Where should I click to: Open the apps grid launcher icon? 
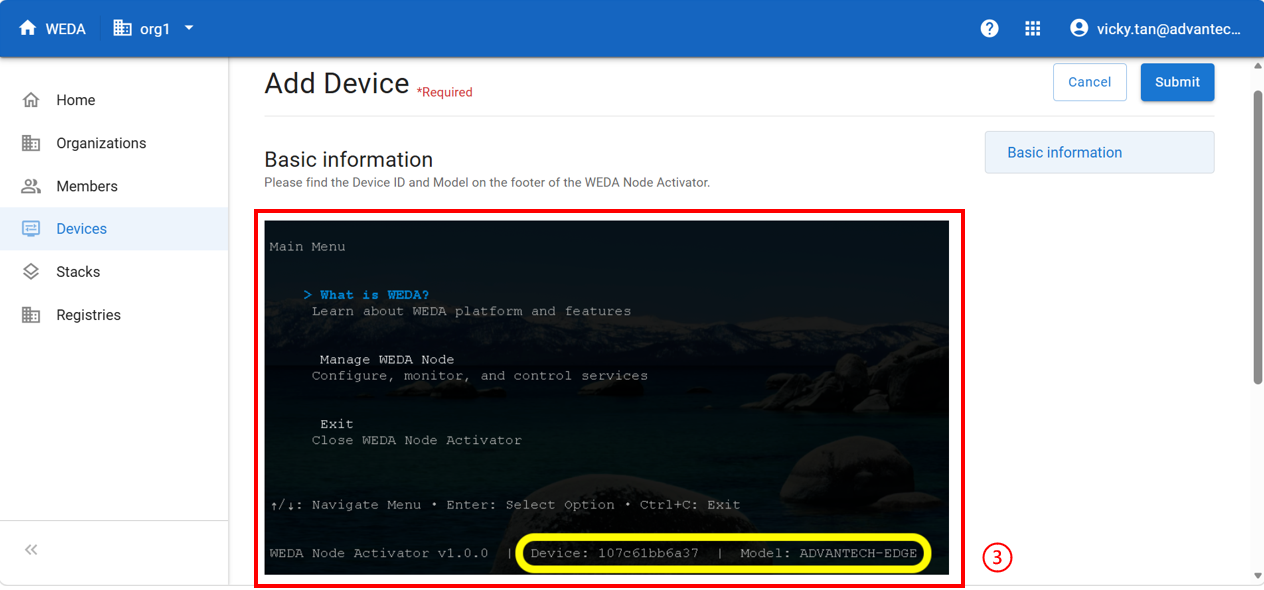[x=1033, y=29]
